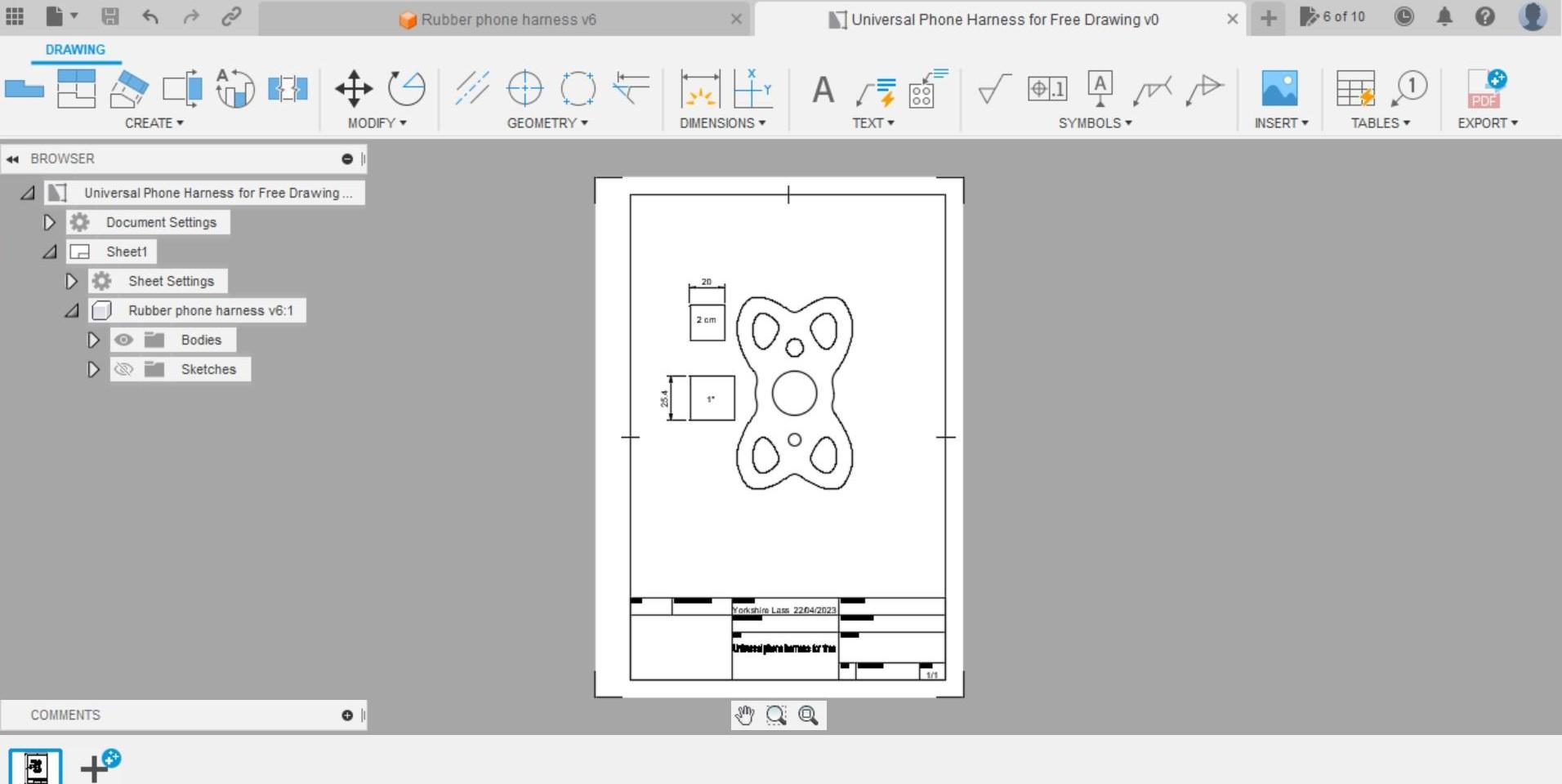Open the EXPORT dropdown menu
This screenshot has height=784, width=1562.
[x=1488, y=123]
